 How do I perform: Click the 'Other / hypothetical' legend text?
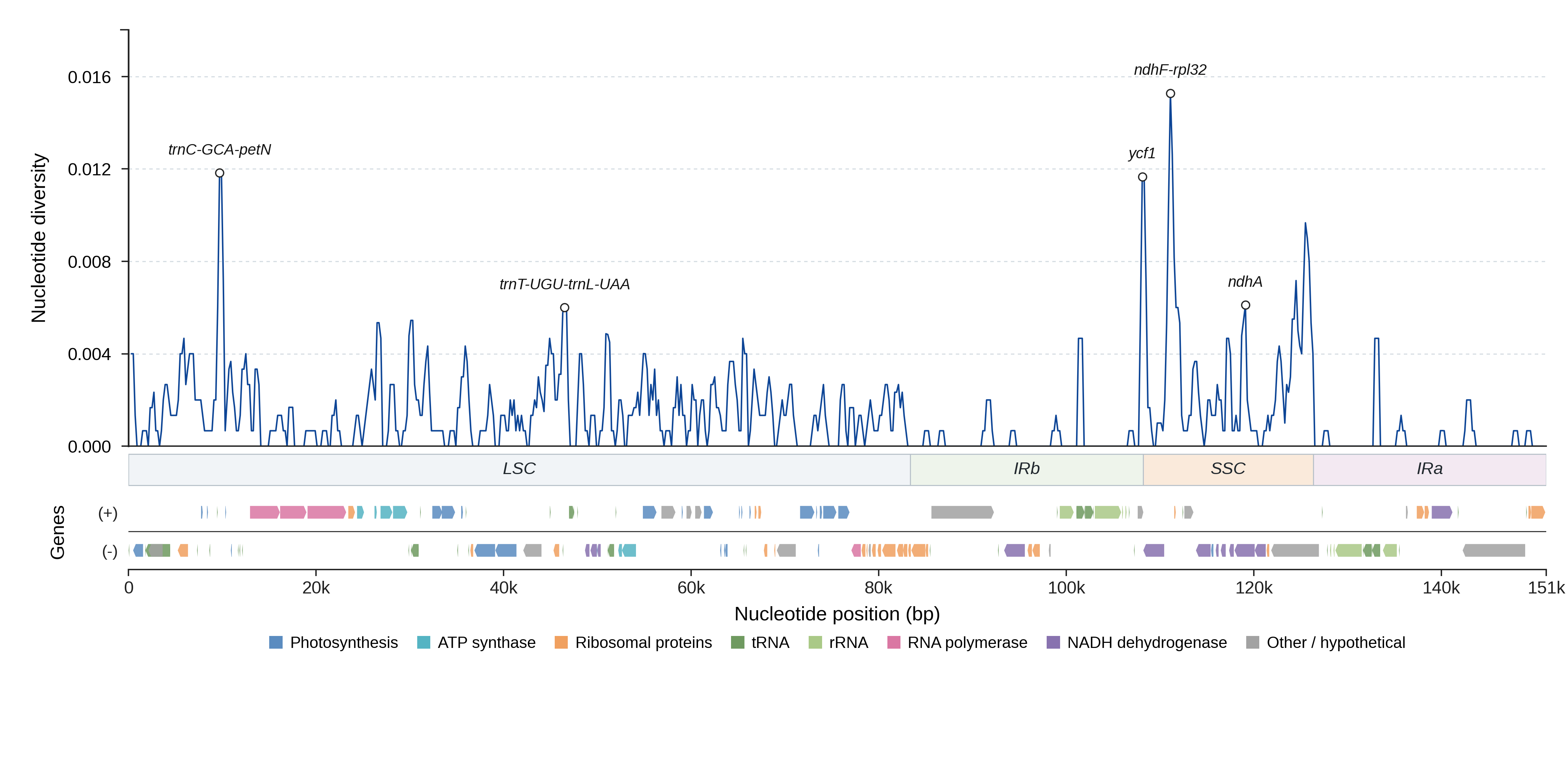1336,643
